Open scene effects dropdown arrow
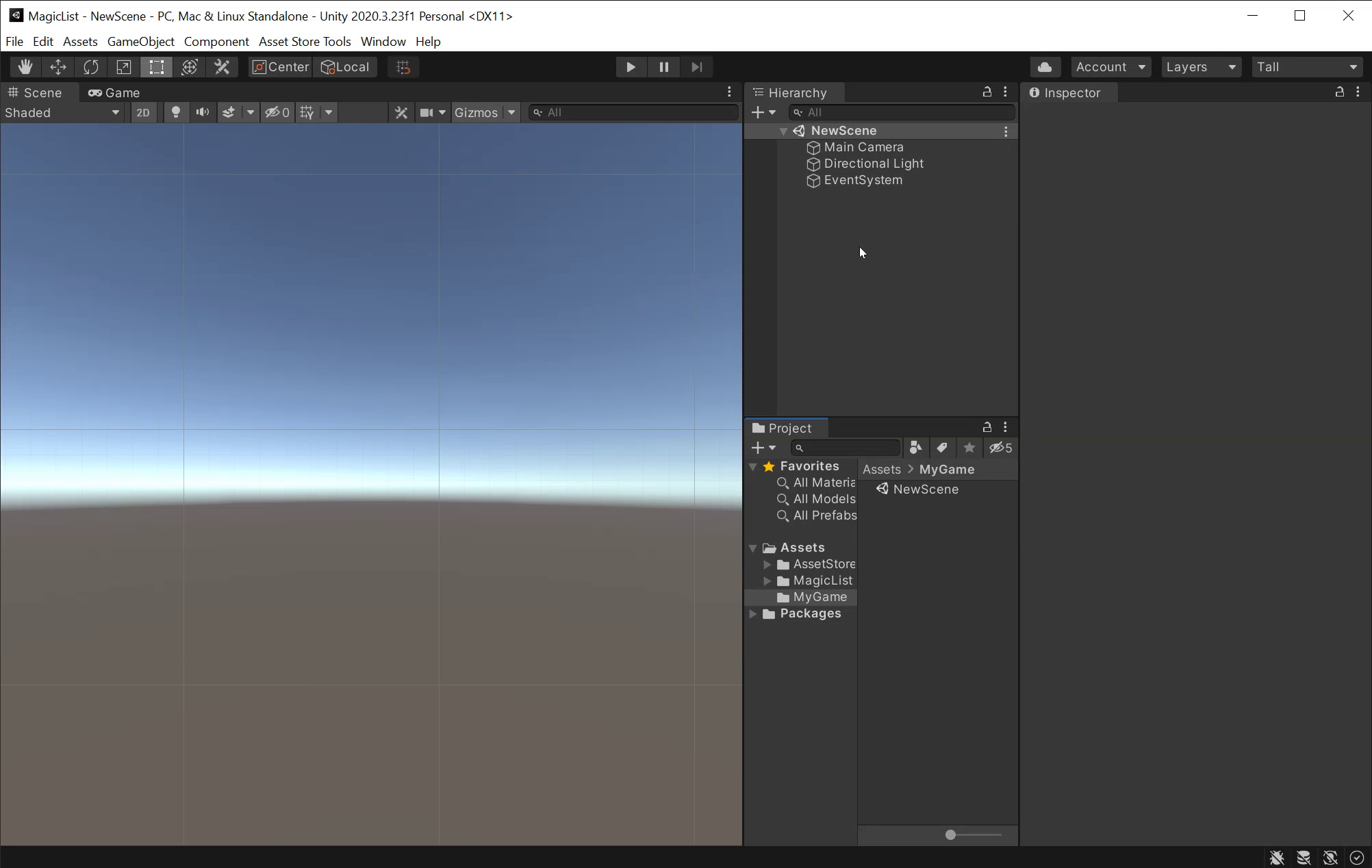 pos(251,112)
